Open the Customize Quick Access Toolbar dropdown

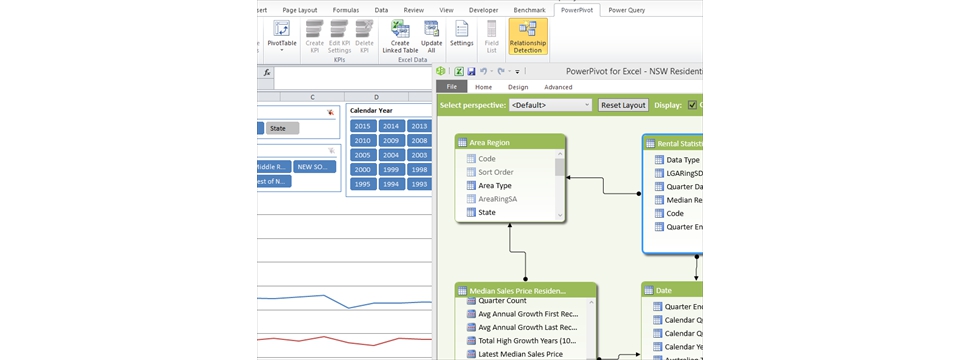[x=517, y=72]
